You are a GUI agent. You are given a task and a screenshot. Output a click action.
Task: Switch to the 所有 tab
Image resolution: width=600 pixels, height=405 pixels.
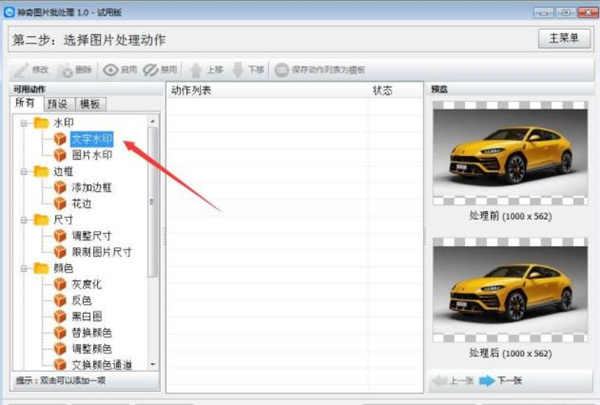coord(25,103)
